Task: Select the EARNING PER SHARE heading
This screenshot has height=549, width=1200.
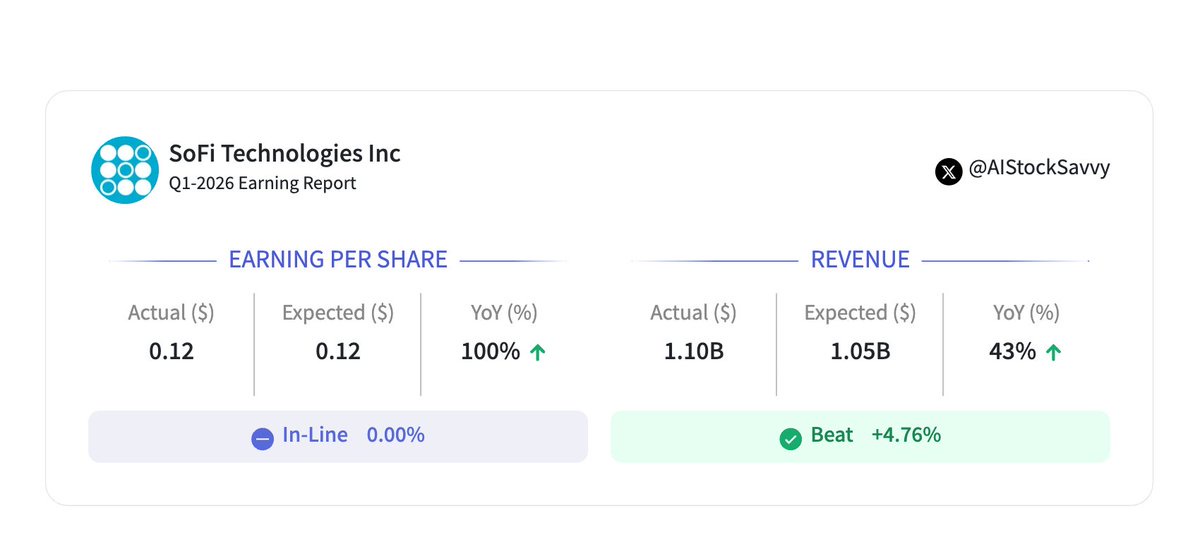Action: click(x=338, y=260)
